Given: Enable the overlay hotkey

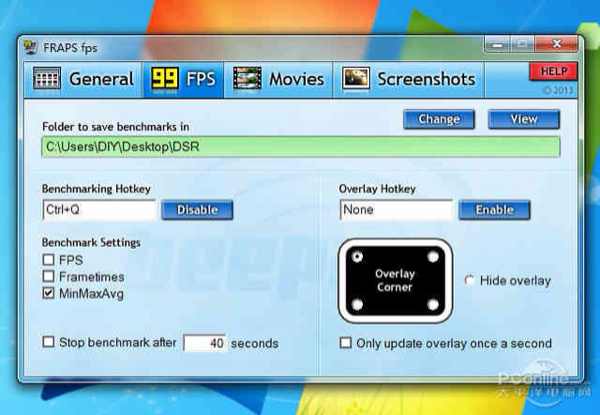Looking at the screenshot, I should (494, 210).
